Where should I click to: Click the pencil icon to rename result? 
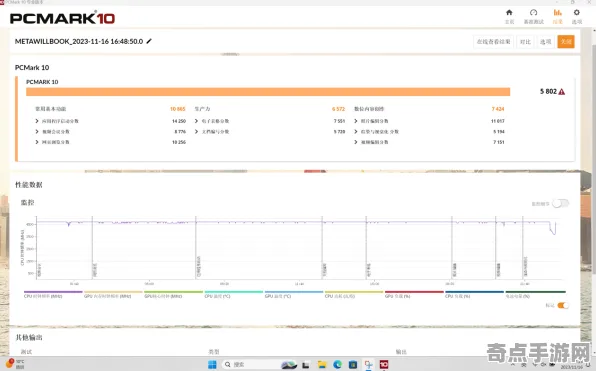tap(149, 41)
